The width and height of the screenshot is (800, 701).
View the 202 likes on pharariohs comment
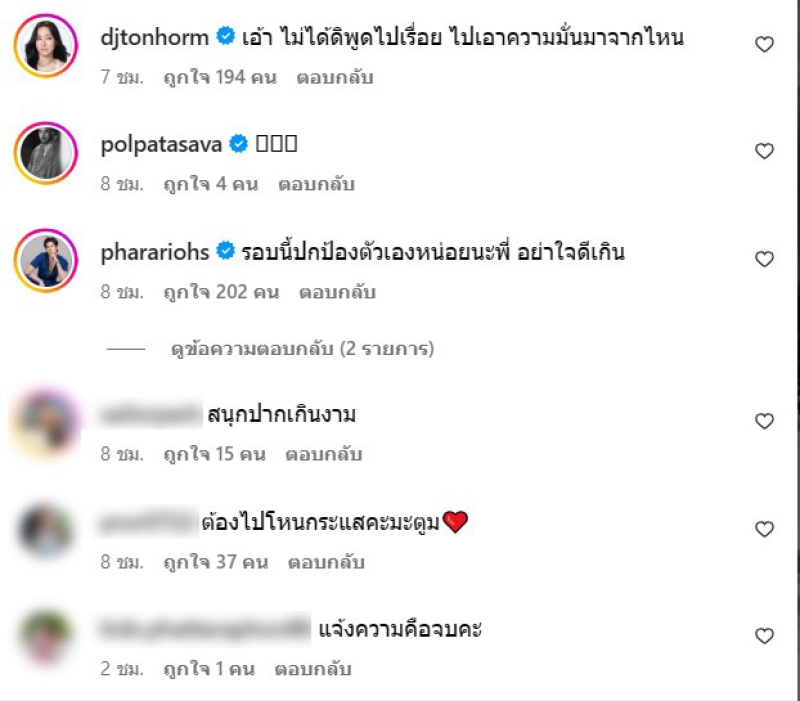pos(221,292)
